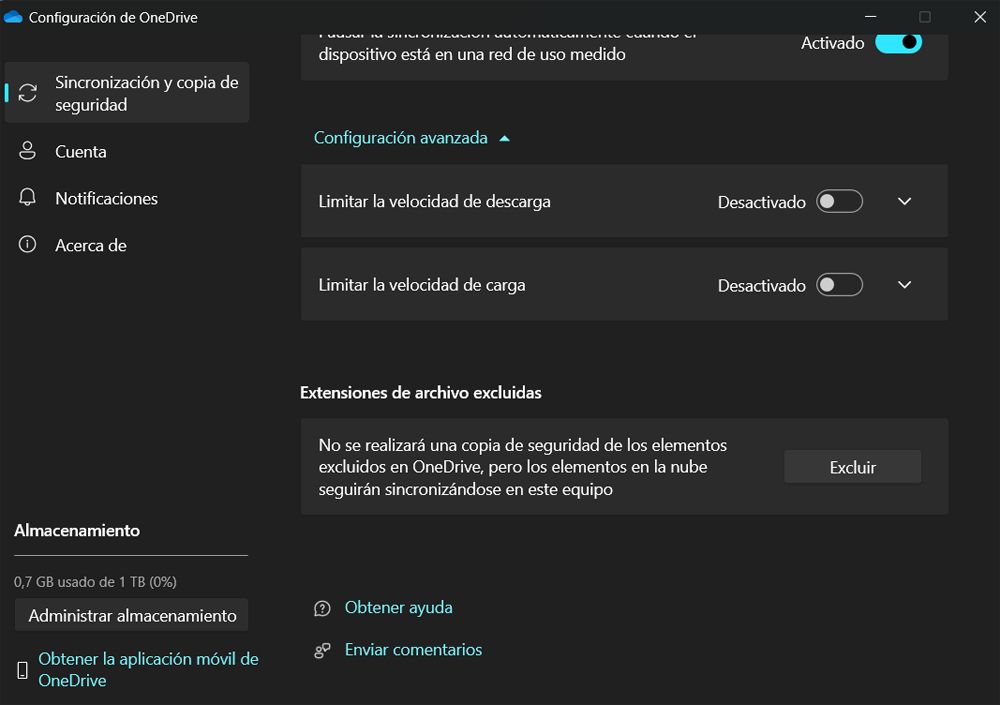Expand the download speed limit options chevron

903,201
